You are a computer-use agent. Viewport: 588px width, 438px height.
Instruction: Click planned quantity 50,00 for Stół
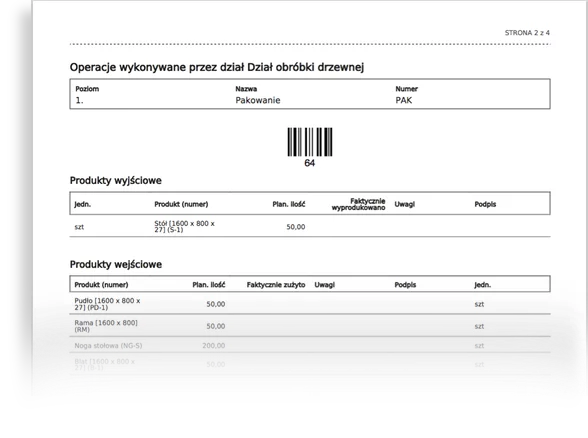pos(296,227)
